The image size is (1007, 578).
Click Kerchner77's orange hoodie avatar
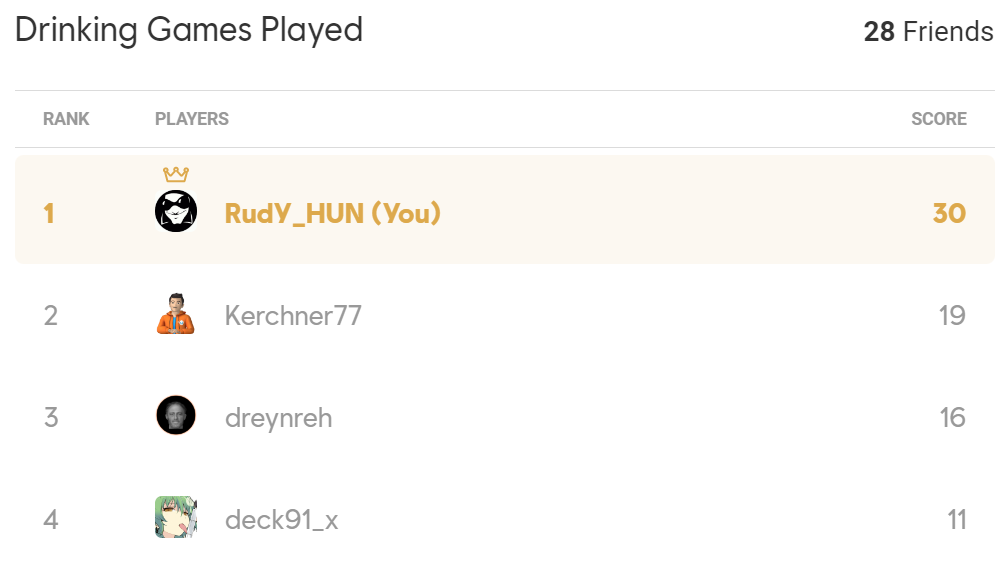176,315
